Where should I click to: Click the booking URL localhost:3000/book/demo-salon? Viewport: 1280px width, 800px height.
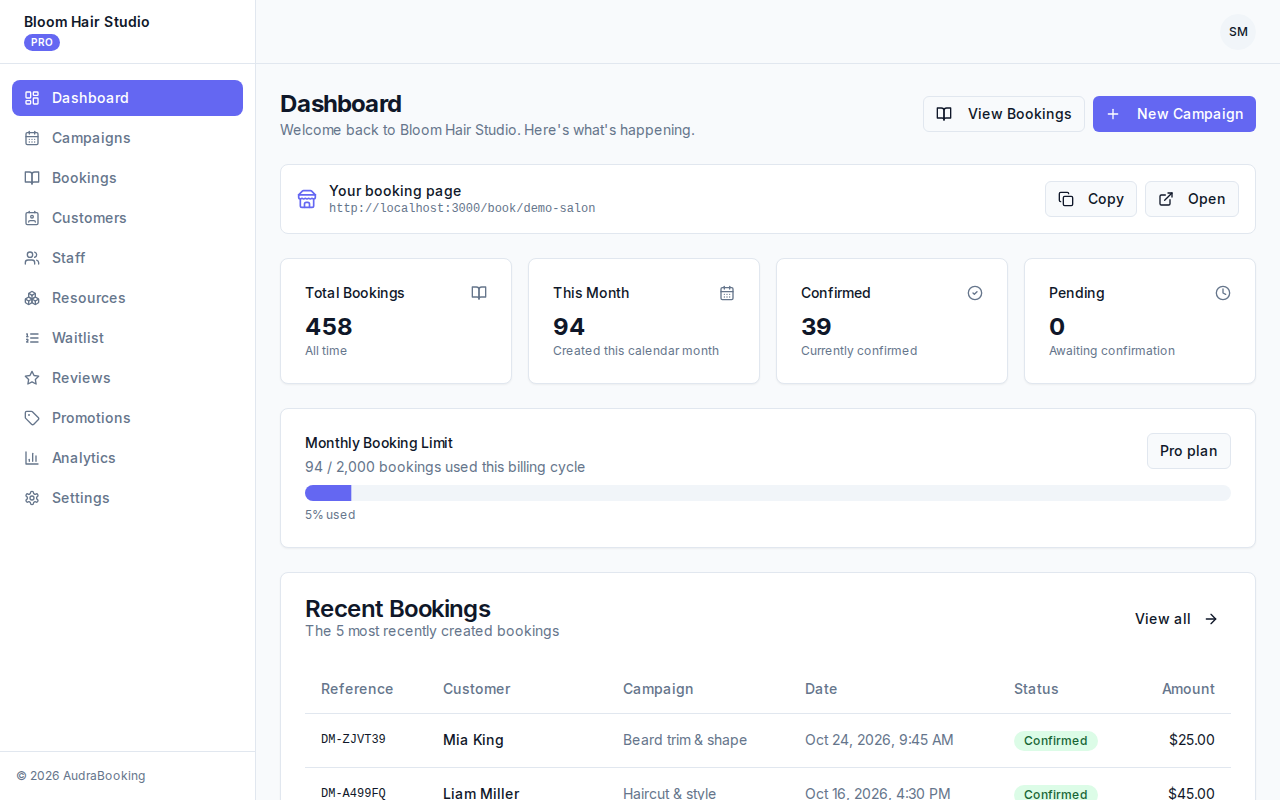[462, 209]
